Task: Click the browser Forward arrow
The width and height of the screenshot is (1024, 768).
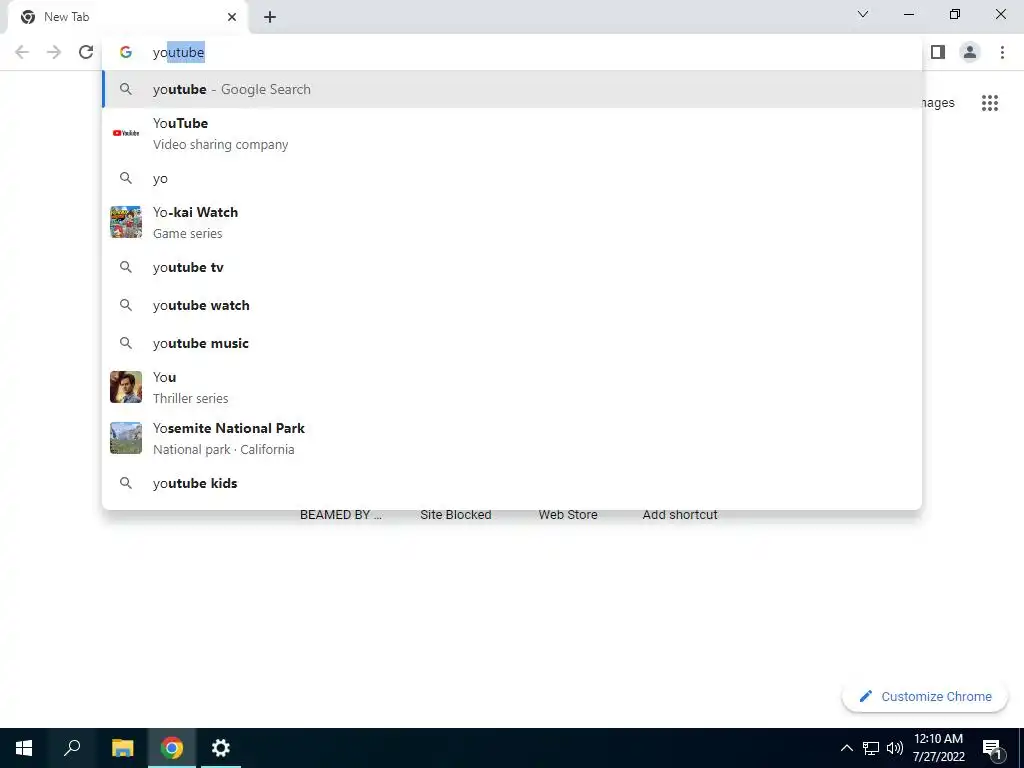Action: pyautogui.click(x=54, y=52)
